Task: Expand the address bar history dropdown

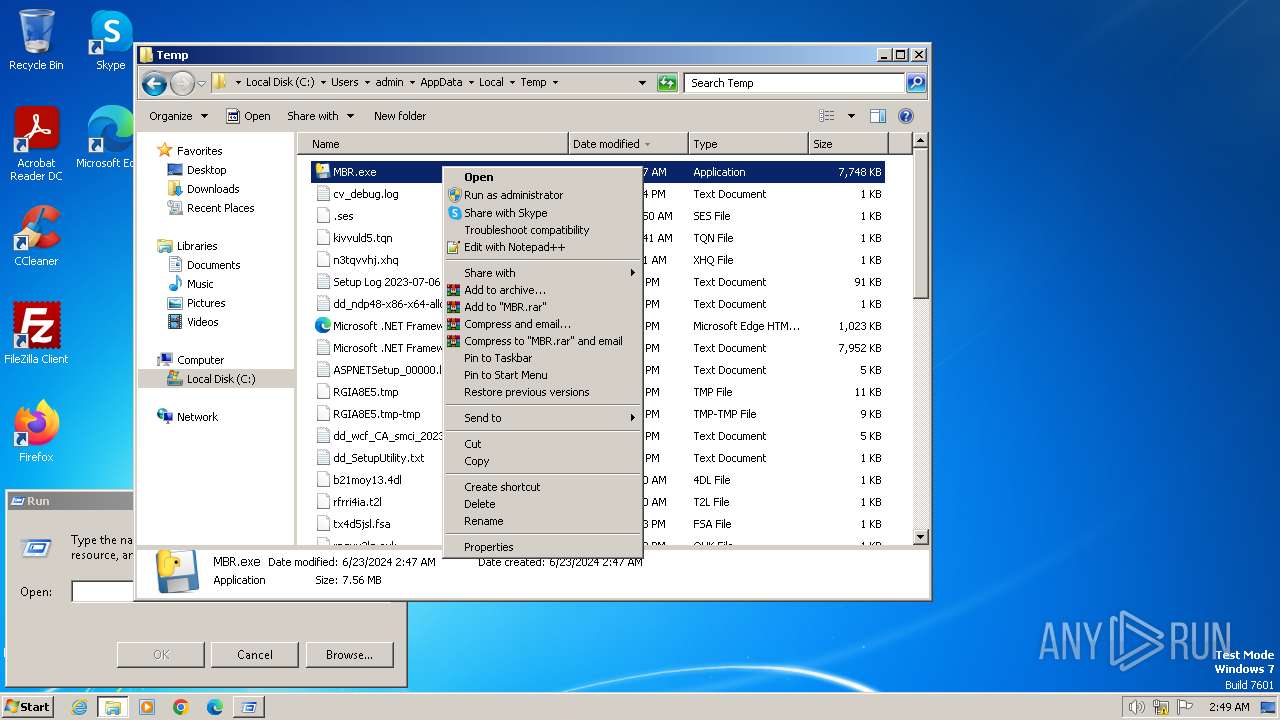Action: (642, 83)
